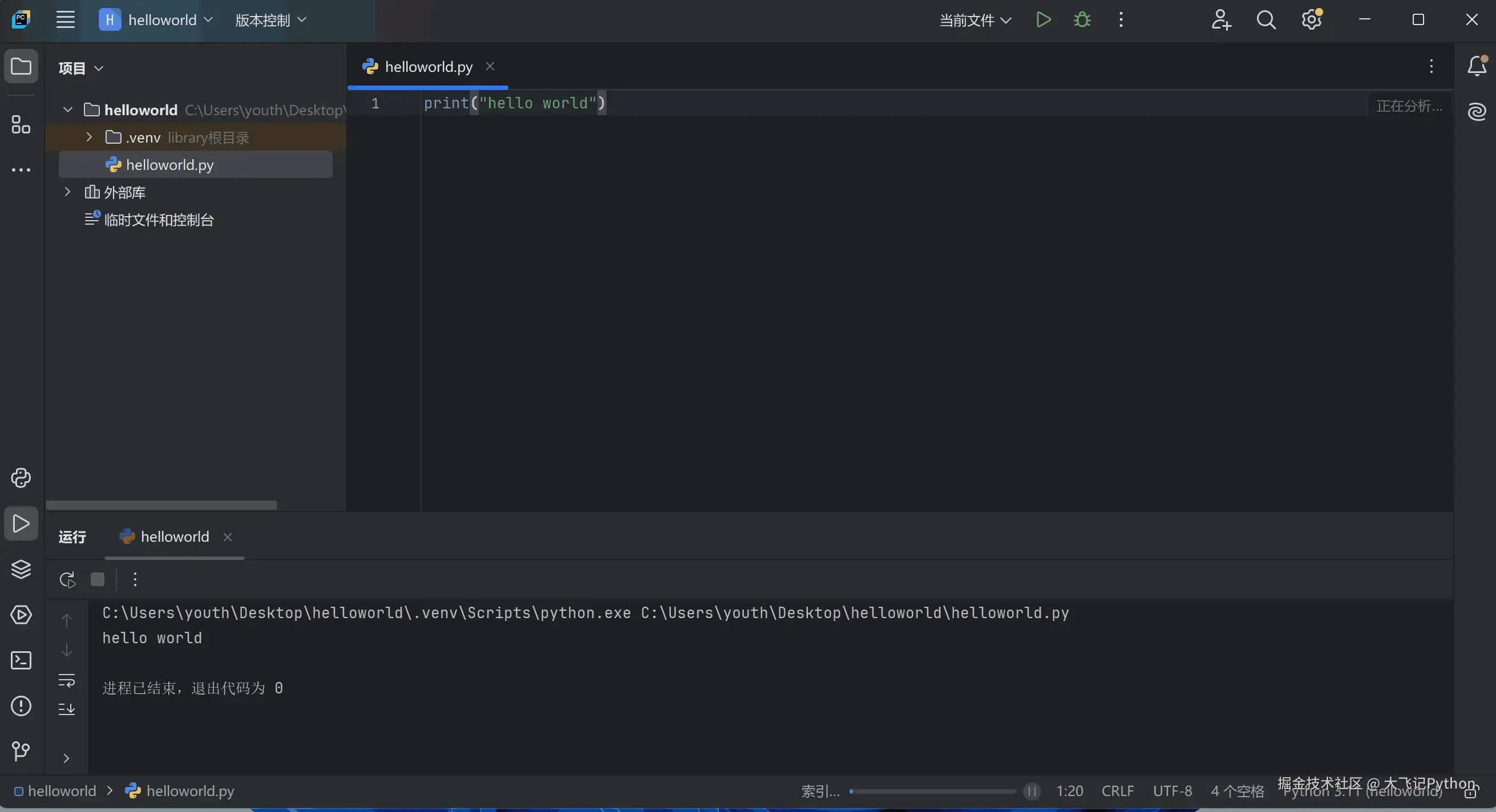The height and width of the screenshot is (812, 1496).
Task: Expand the 外部库 node
Action: pyautogui.click(x=67, y=192)
